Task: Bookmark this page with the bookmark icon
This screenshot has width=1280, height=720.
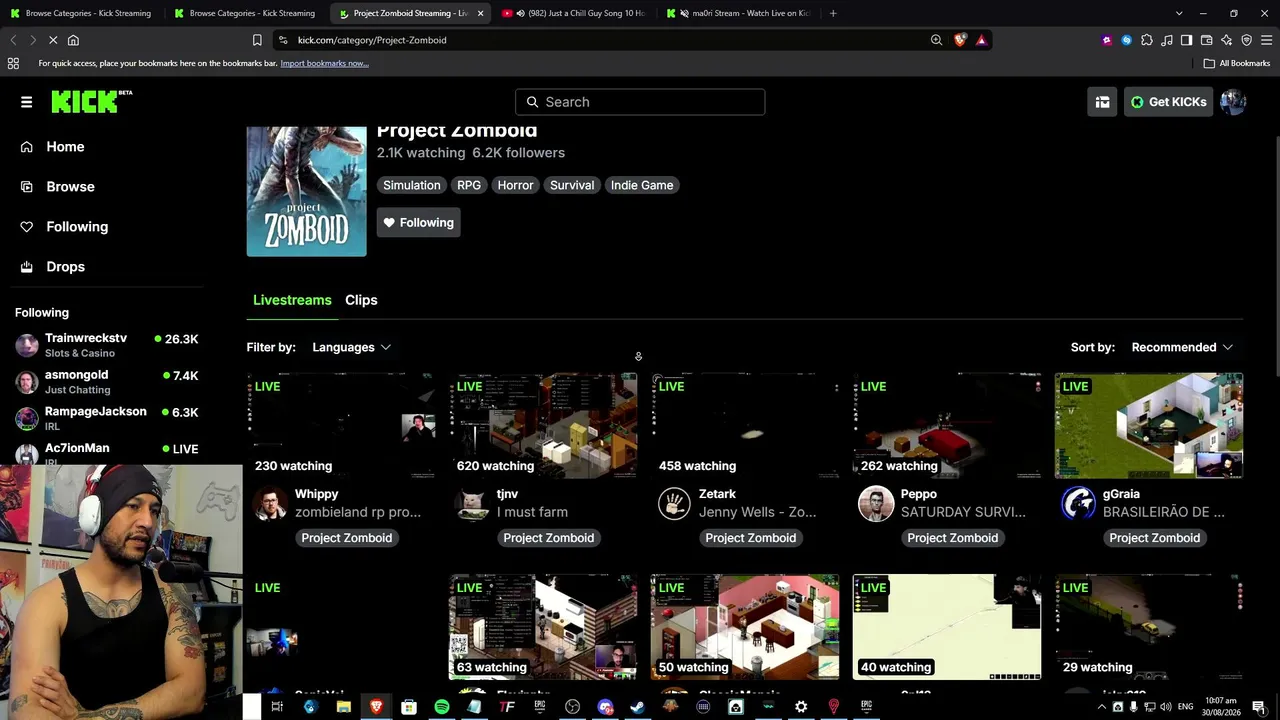Action: pyautogui.click(x=257, y=40)
